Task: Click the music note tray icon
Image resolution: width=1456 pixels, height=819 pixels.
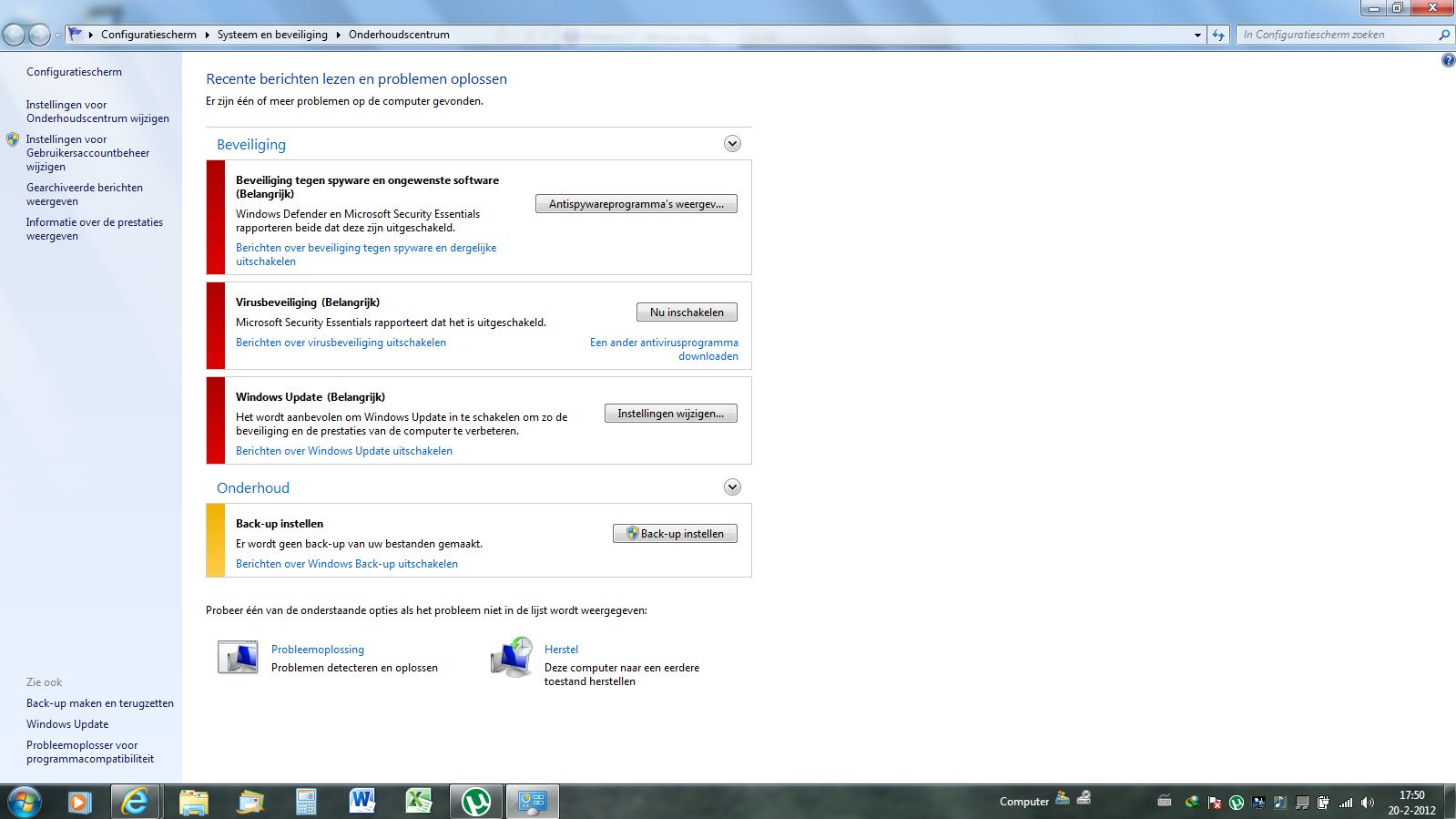Action: (1279, 803)
